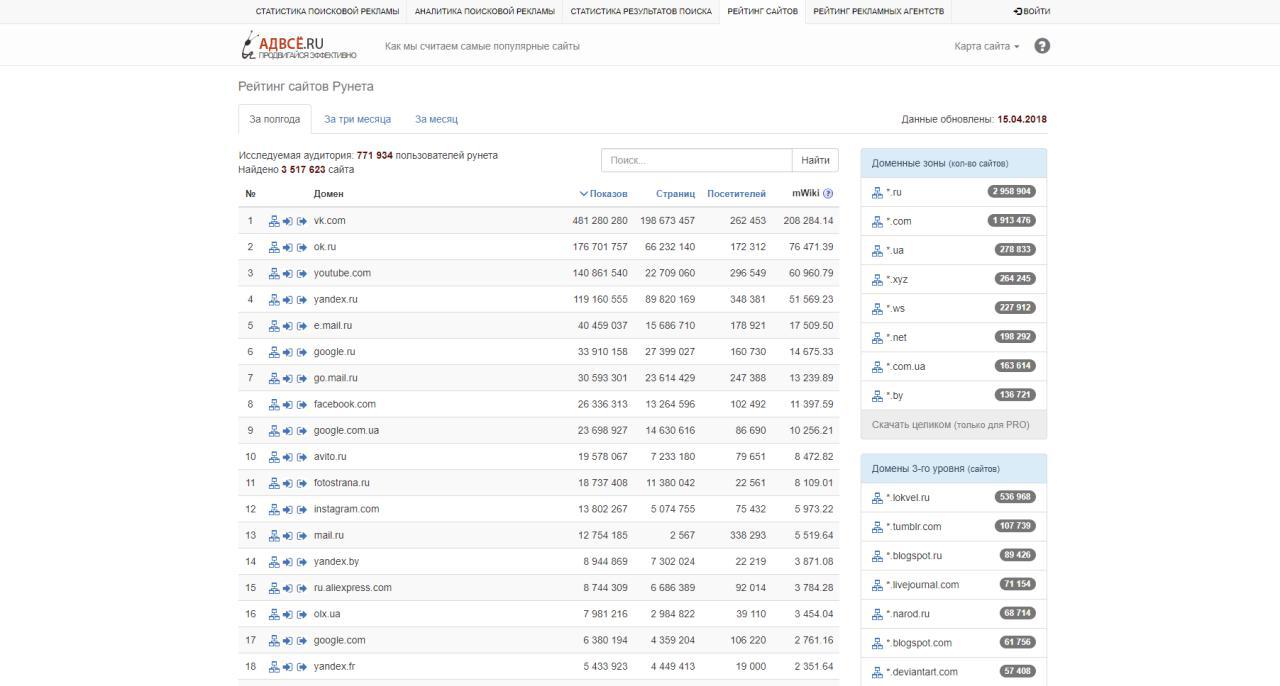Image resolution: width=1280 pixels, height=686 pixels.
Task: Click the sitemap icon in the vk.com row
Action: tap(274, 221)
